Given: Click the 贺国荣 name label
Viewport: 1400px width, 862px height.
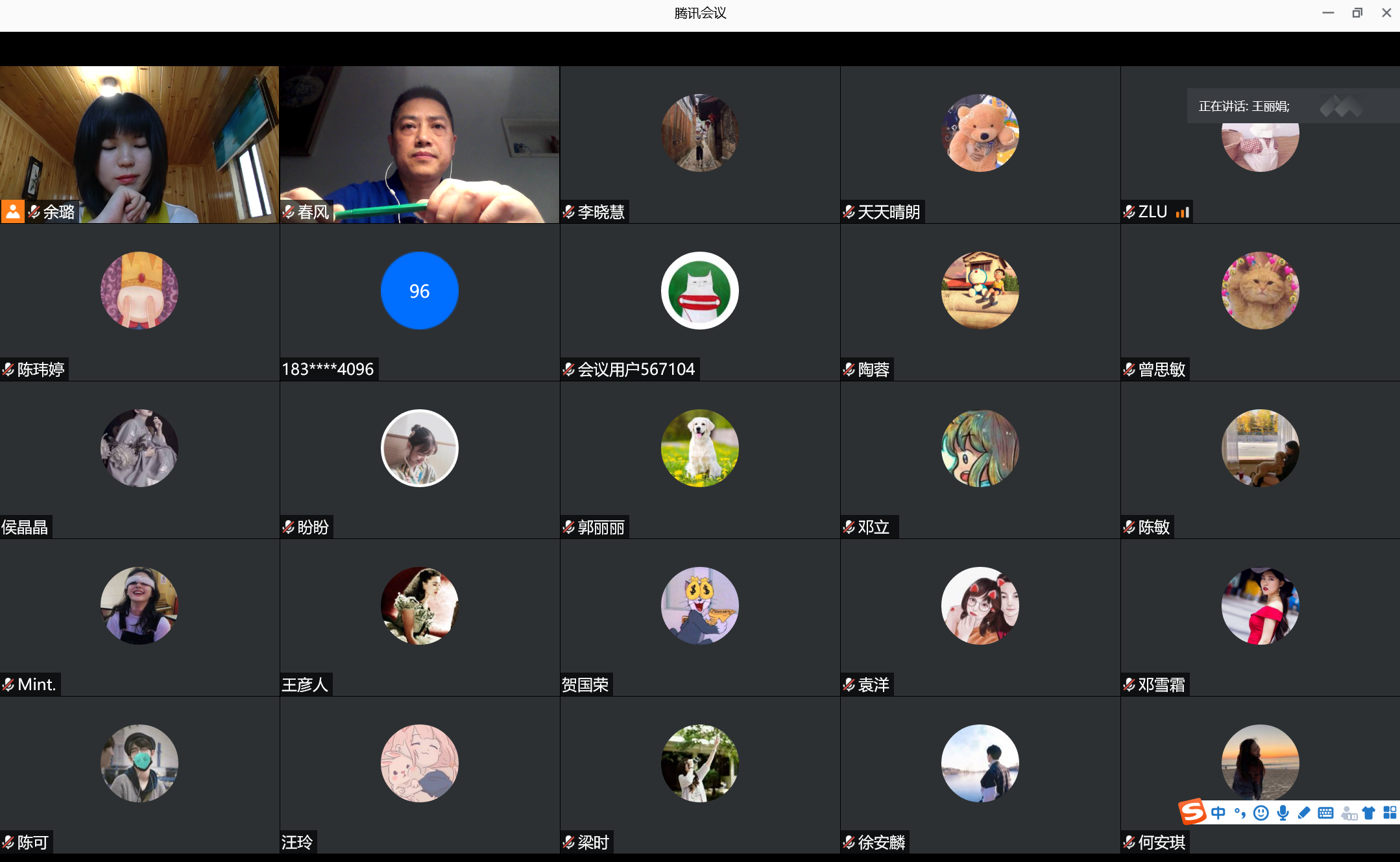Looking at the screenshot, I should pyautogui.click(x=585, y=684).
